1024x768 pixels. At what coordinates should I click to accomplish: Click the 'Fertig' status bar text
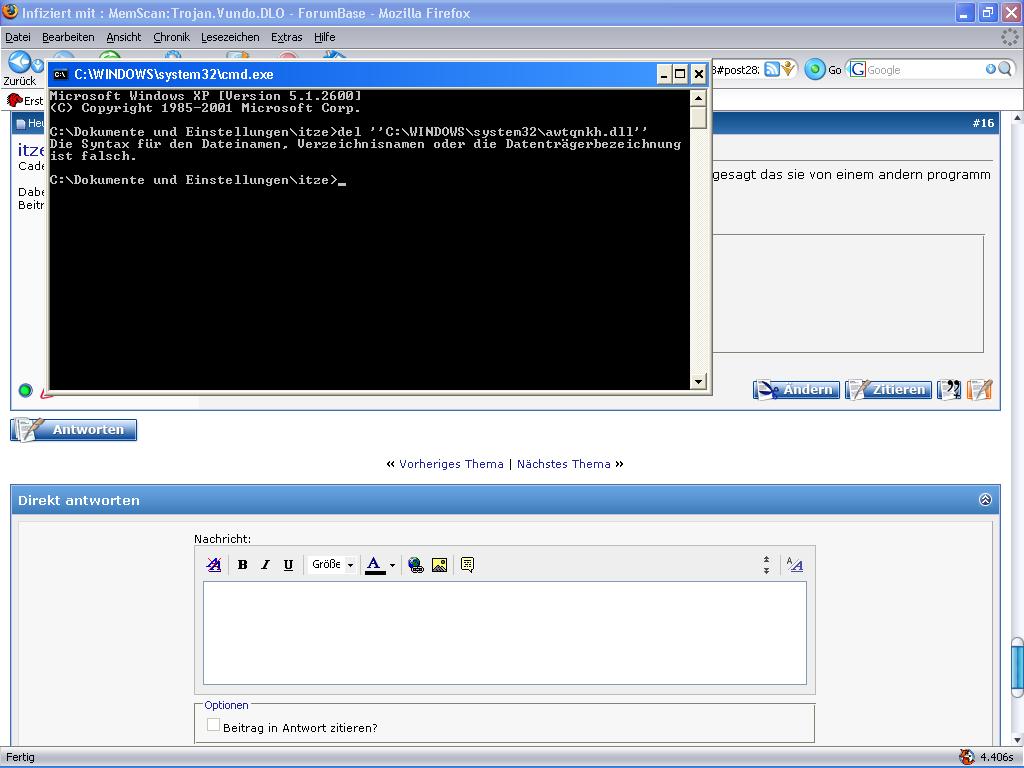click(20, 757)
